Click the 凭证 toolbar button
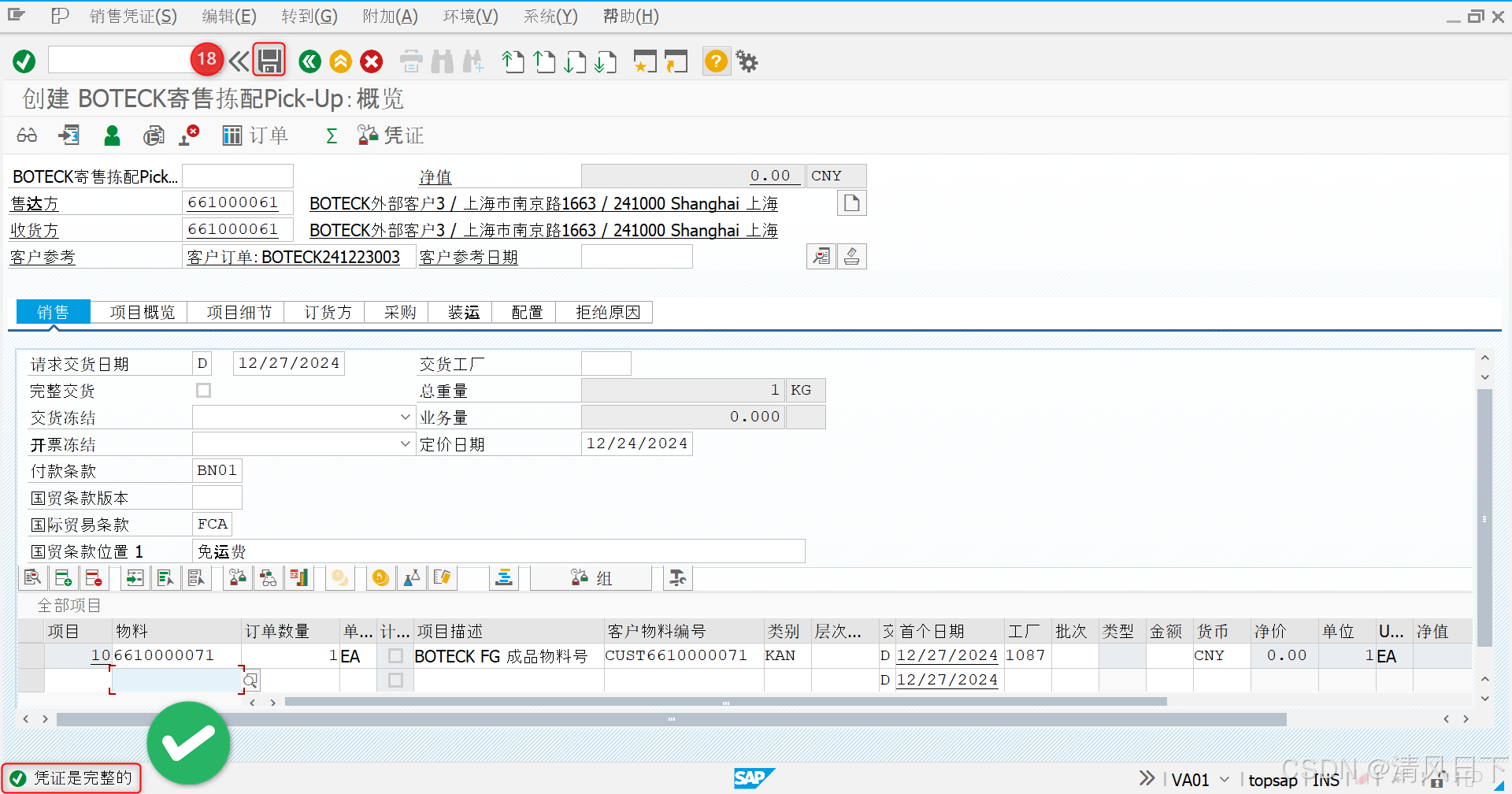Image resolution: width=1512 pixels, height=794 pixels. click(x=391, y=135)
